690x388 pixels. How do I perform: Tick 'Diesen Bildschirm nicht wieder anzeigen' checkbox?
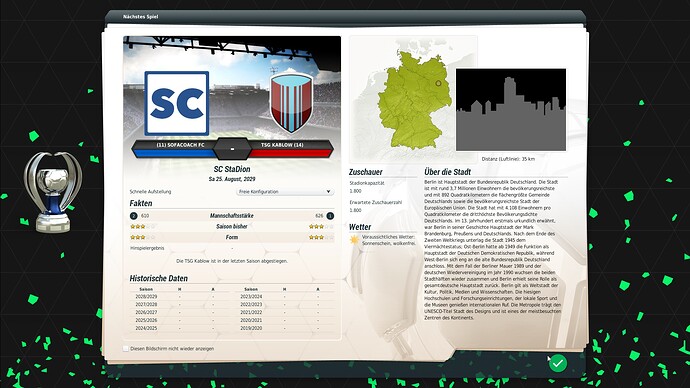[x=126, y=348]
